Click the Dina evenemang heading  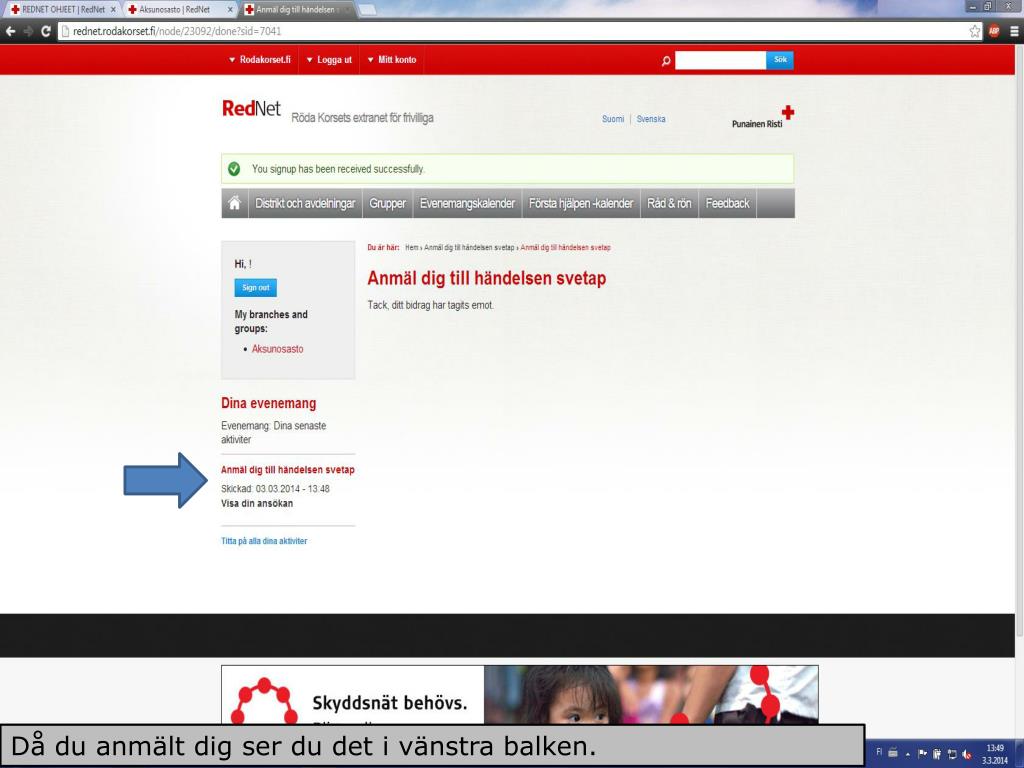coord(268,403)
